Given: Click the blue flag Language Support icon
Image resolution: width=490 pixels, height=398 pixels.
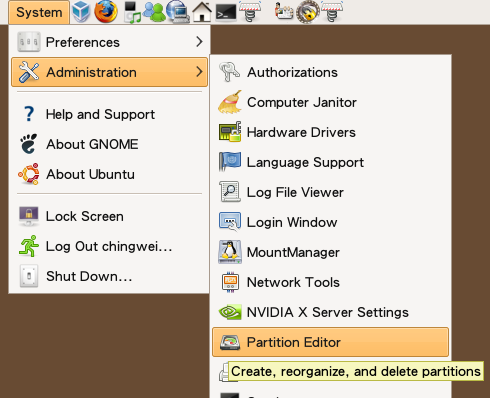Looking at the screenshot, I should 230,162.
